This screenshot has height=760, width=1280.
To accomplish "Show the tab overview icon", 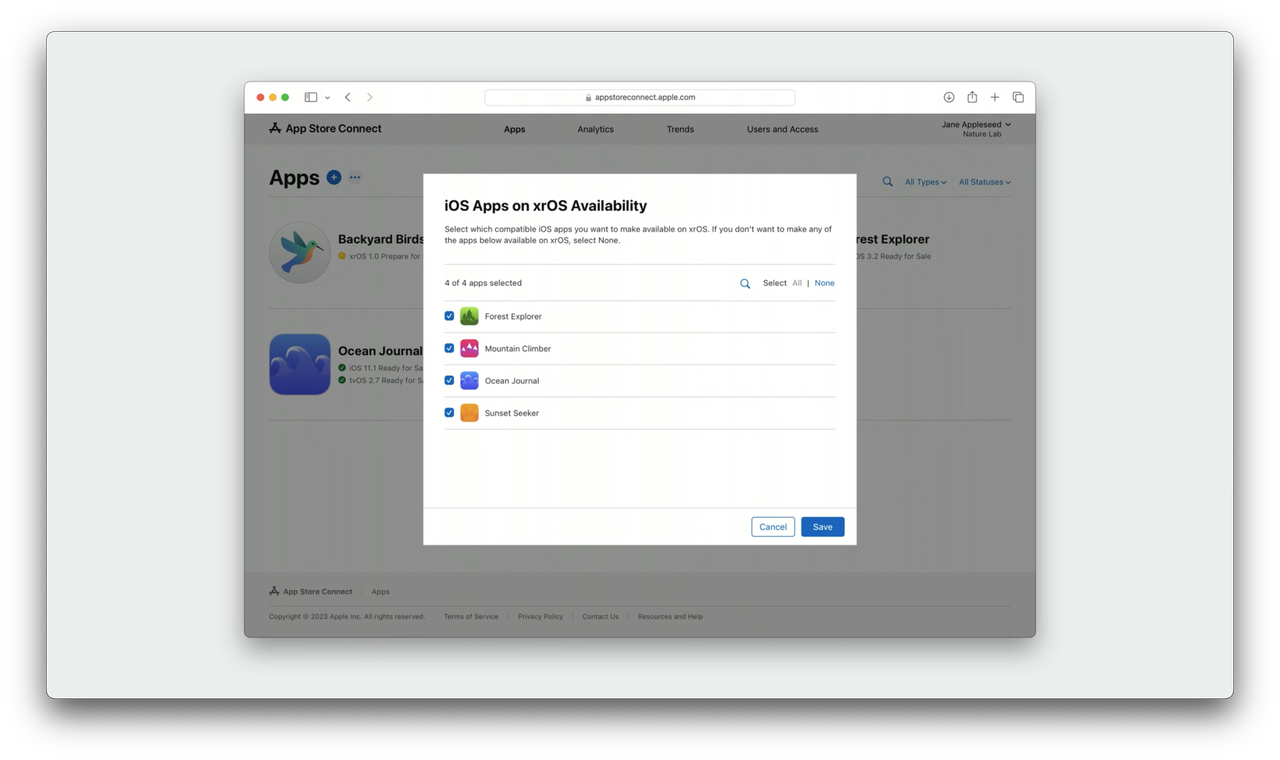I will pos(1018,97).
